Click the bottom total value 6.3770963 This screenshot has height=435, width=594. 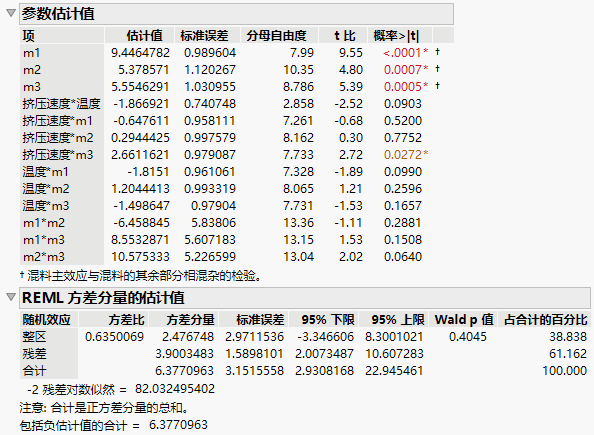178,425
